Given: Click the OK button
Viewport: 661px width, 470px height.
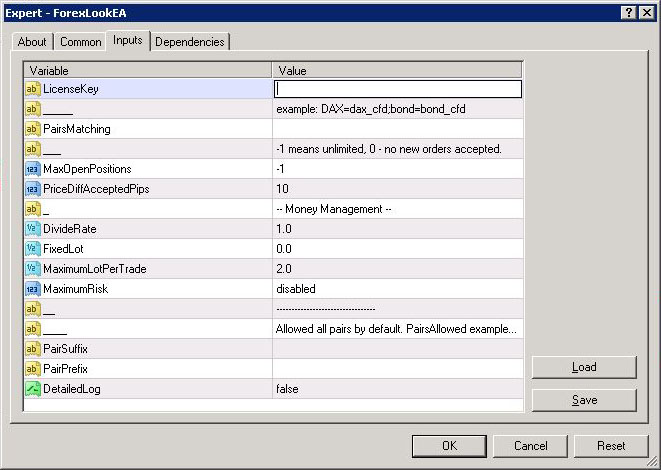Looking at the screenshot, I should 449,446.
